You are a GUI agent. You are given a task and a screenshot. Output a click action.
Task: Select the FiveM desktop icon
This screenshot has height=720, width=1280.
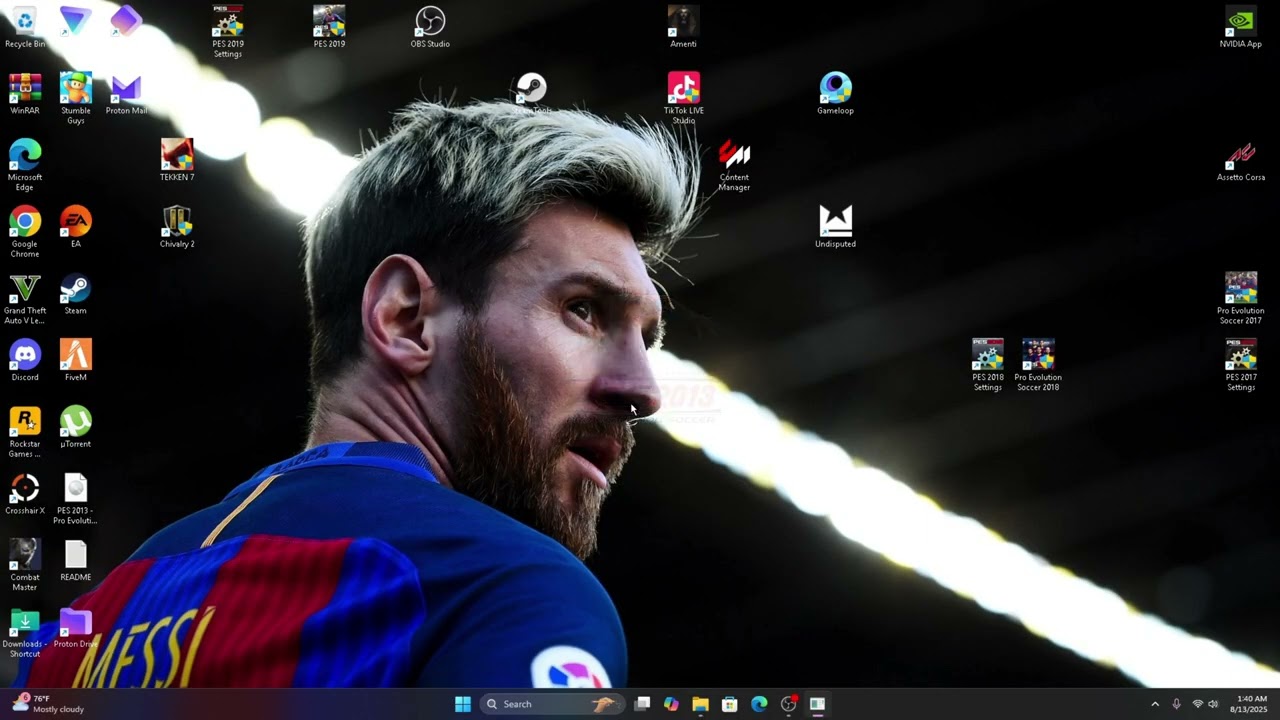[75, 361]
